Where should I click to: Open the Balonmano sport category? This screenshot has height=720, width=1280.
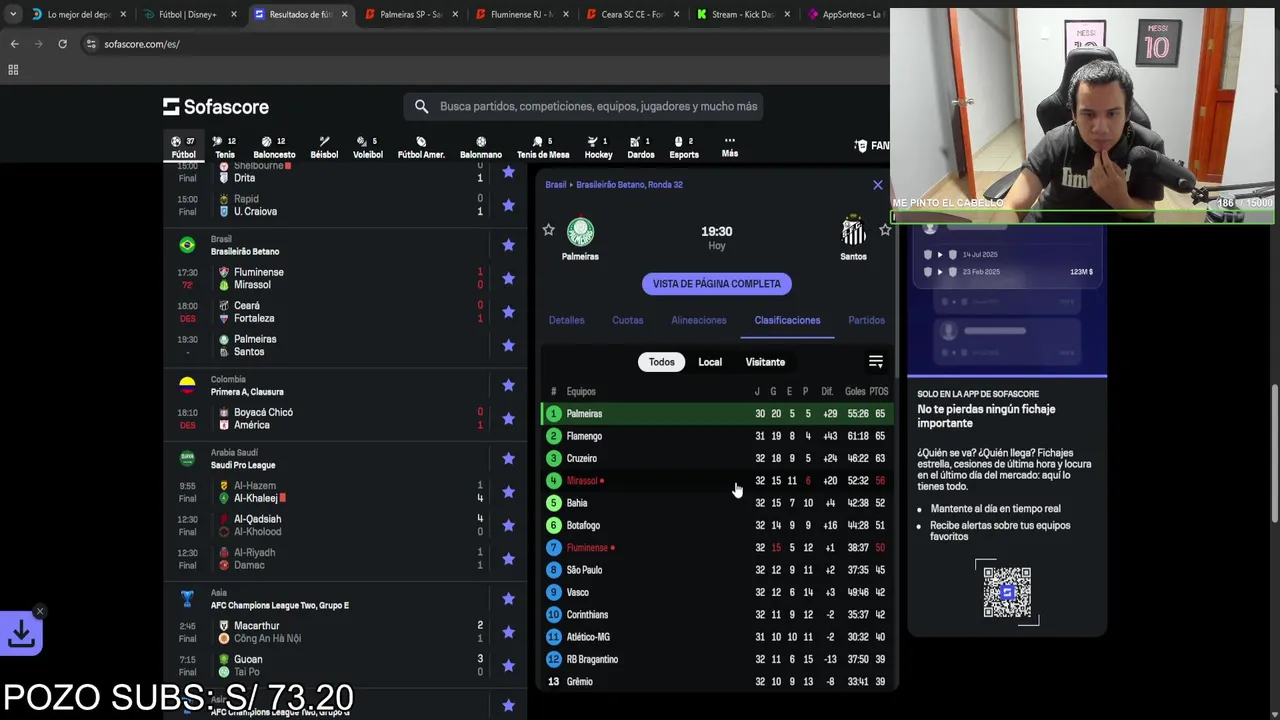click(481, 147)
